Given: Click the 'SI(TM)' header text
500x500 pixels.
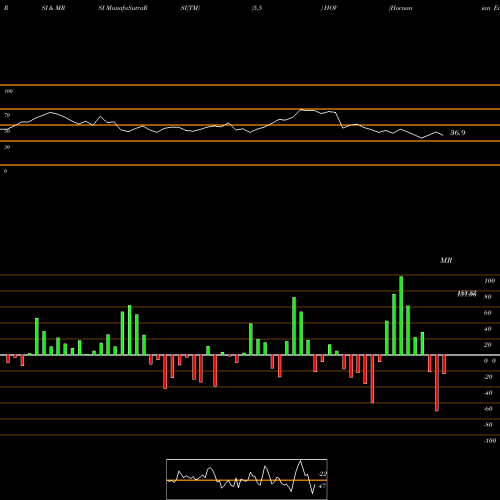Looking at the screenshot, I should point(190,8).
